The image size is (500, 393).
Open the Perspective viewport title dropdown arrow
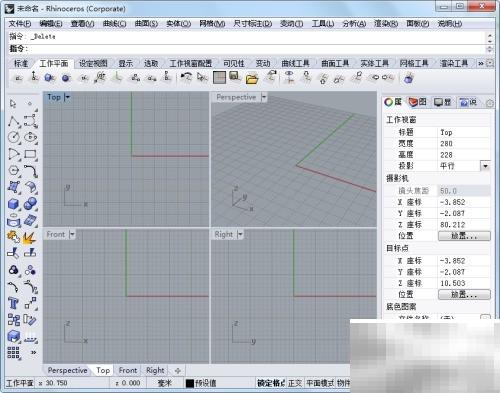point(264,97)
